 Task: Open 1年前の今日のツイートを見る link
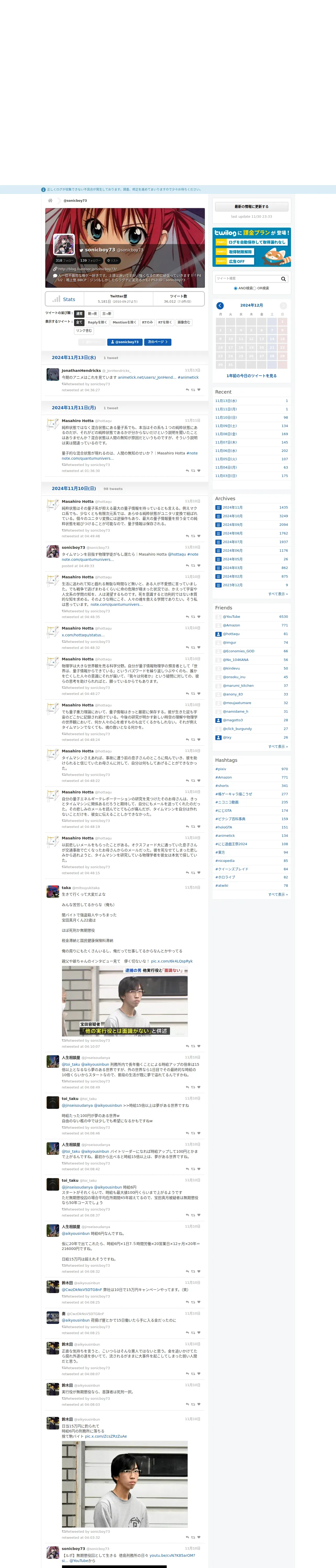(251, 376)
